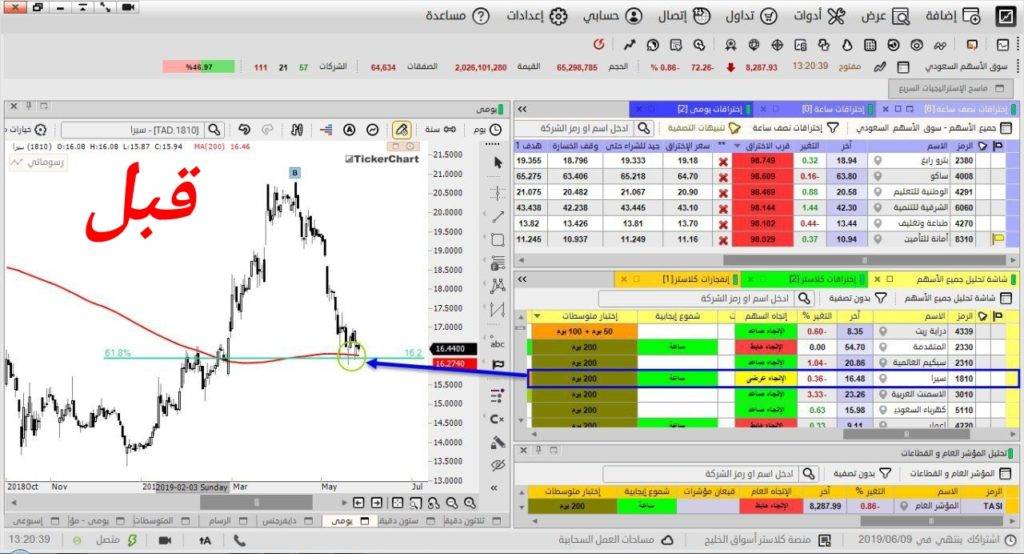
Task: Open the إختراقات نصف ساعة filter dropdown
Action: point(795,128)
